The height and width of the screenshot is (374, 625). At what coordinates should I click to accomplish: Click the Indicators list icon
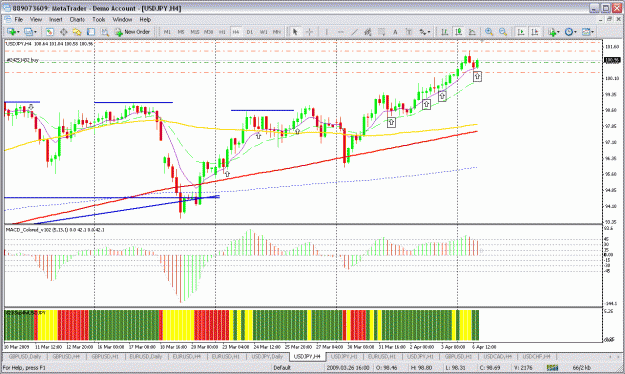click(x=552, y=32)
